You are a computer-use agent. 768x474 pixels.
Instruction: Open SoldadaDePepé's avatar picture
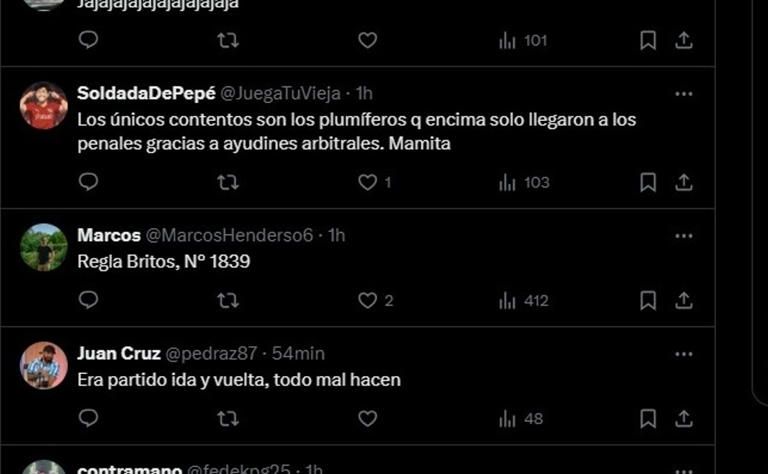point(44,106)
